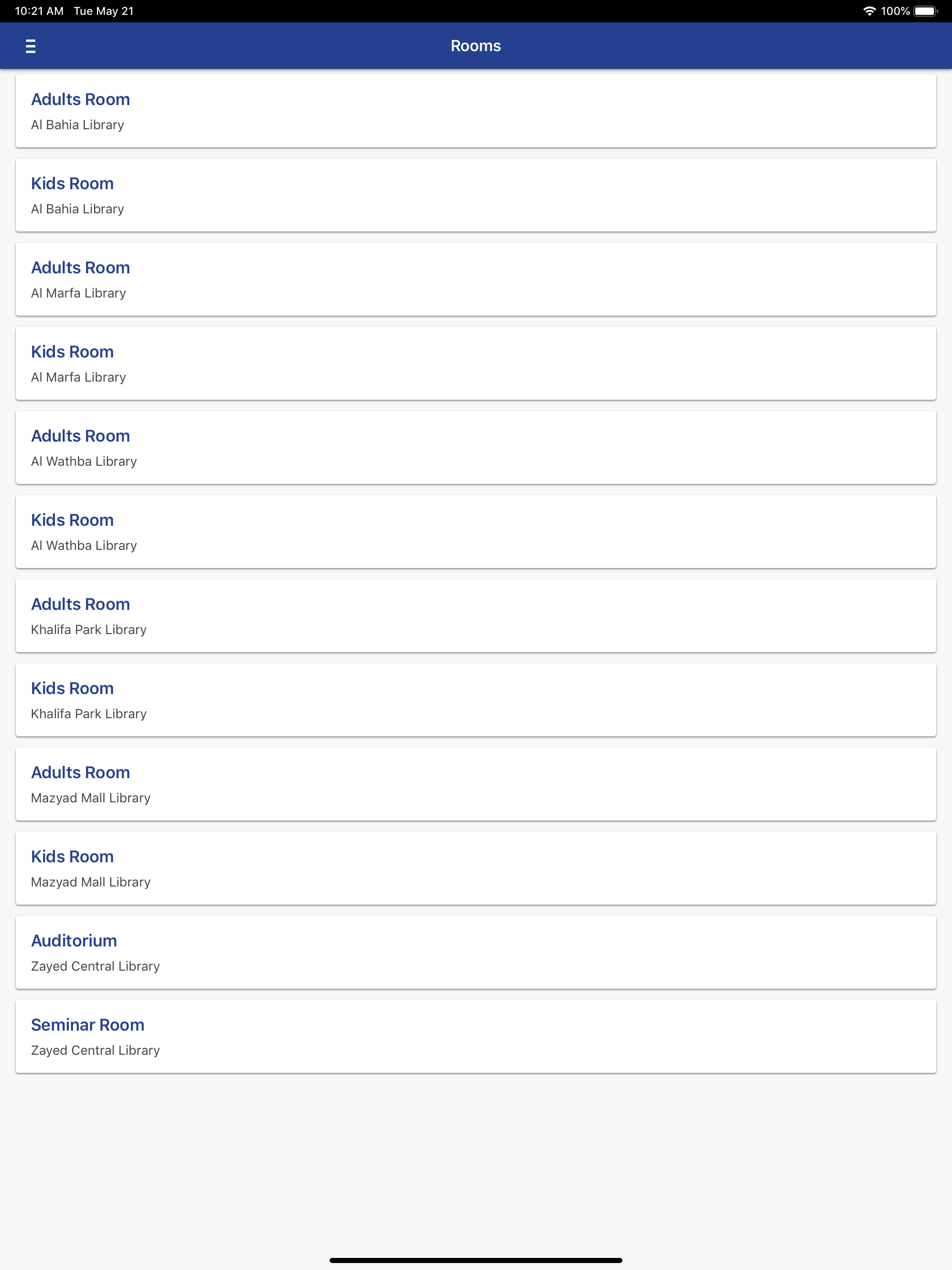Tap the Tue May 21 date
952x1270 pixels.
(x=103, y=11)
